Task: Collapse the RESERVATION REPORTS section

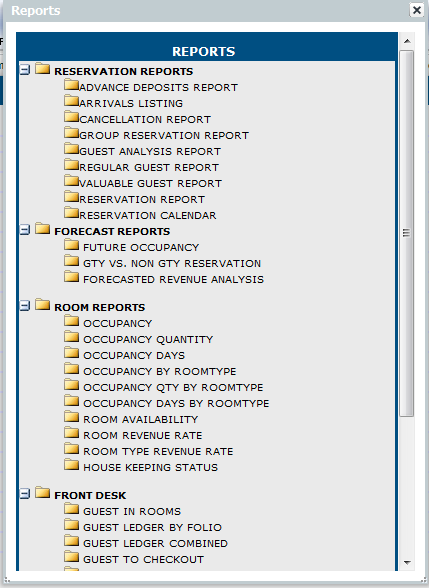Action: pyautogui.click(x=25, y=69)
